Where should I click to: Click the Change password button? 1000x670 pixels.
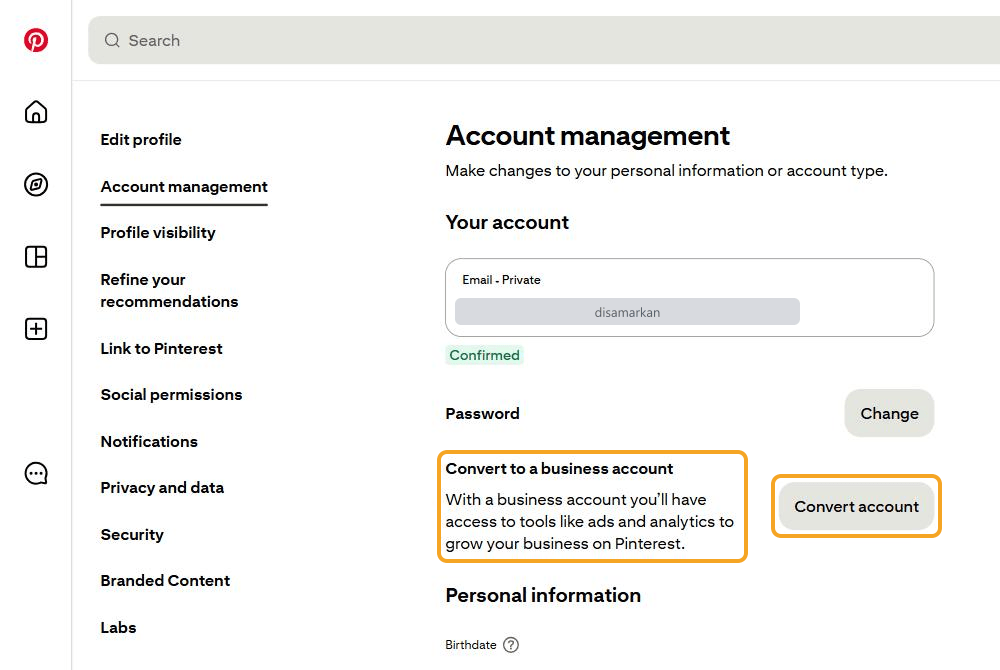(890, 413)
